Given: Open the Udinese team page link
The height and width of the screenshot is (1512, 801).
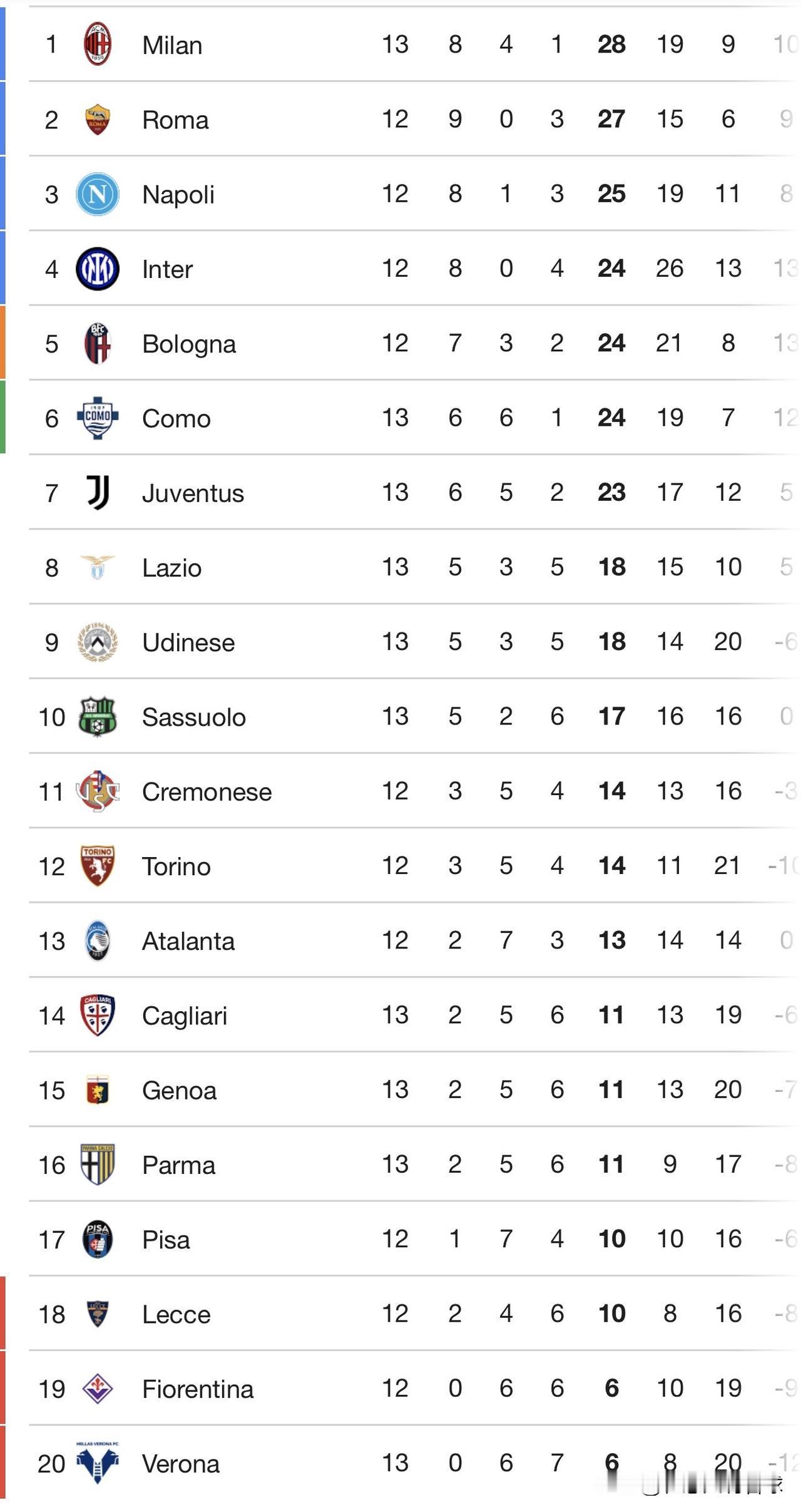Looking at the screenshot, I should point(188,642).
